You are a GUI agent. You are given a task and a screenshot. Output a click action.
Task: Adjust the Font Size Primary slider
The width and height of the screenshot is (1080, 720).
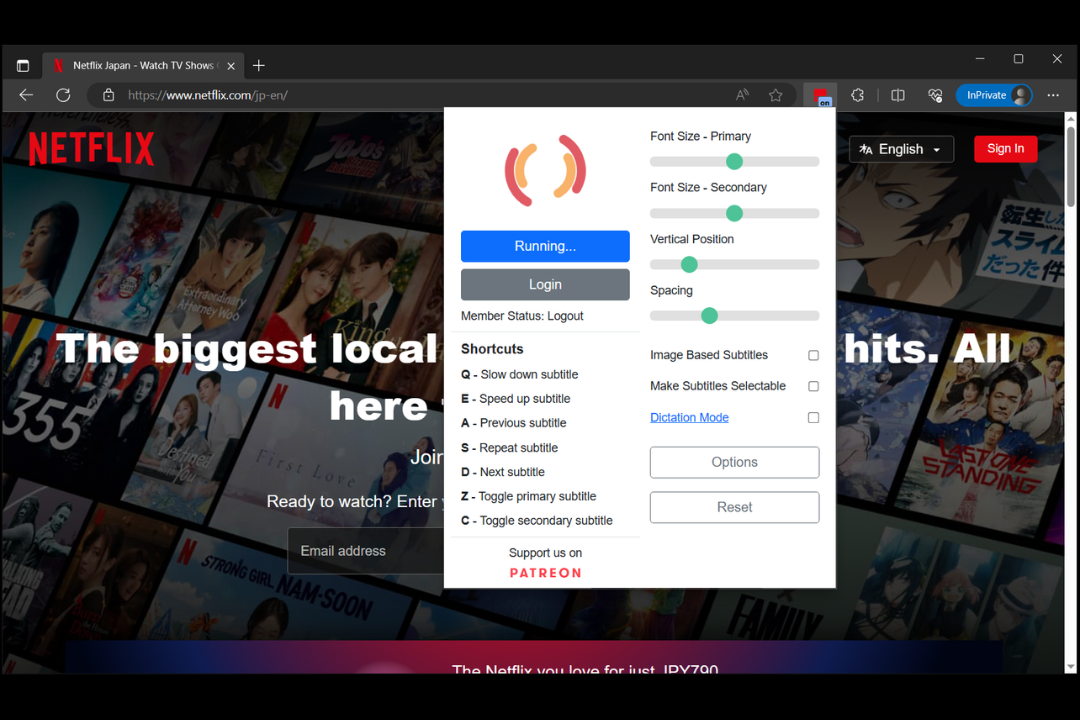734,161
